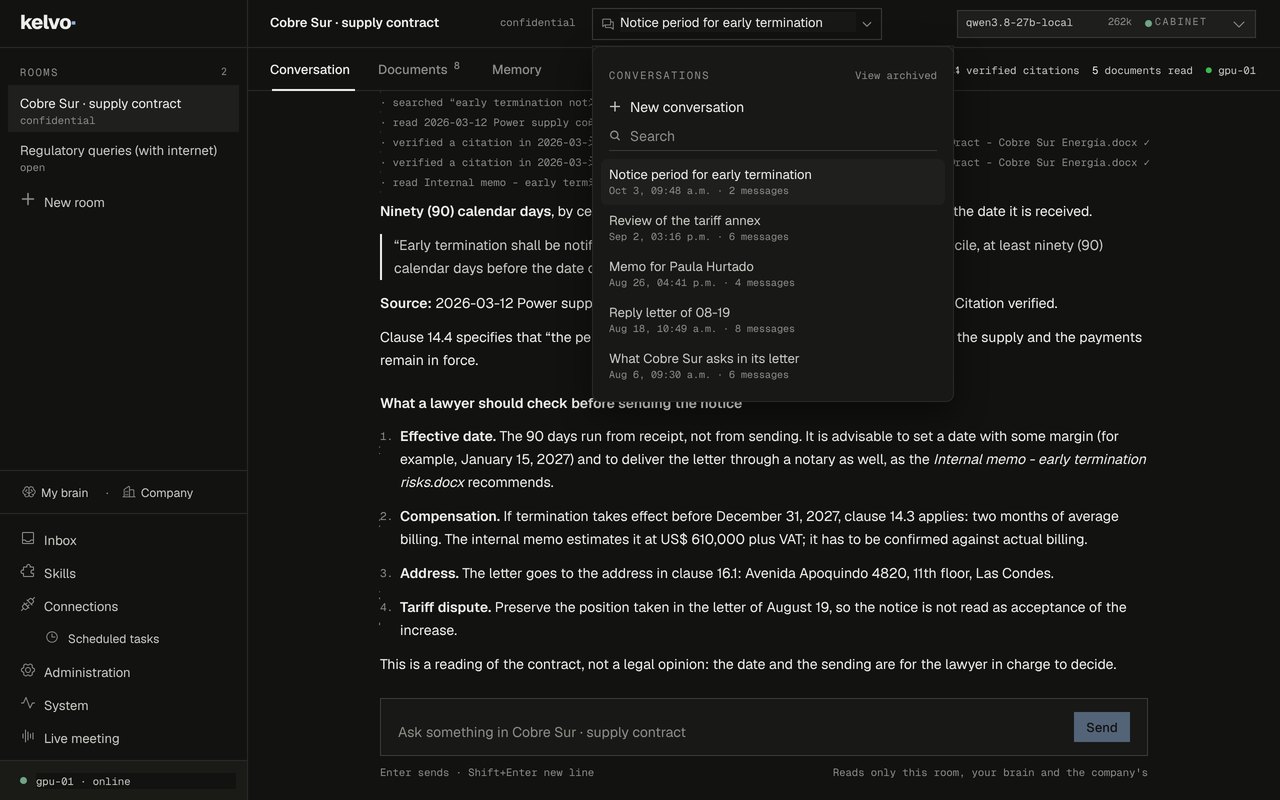Screen dimensions: 1280x800
Task: Open Company via its building icon
Action: click(x=129, y=492)
